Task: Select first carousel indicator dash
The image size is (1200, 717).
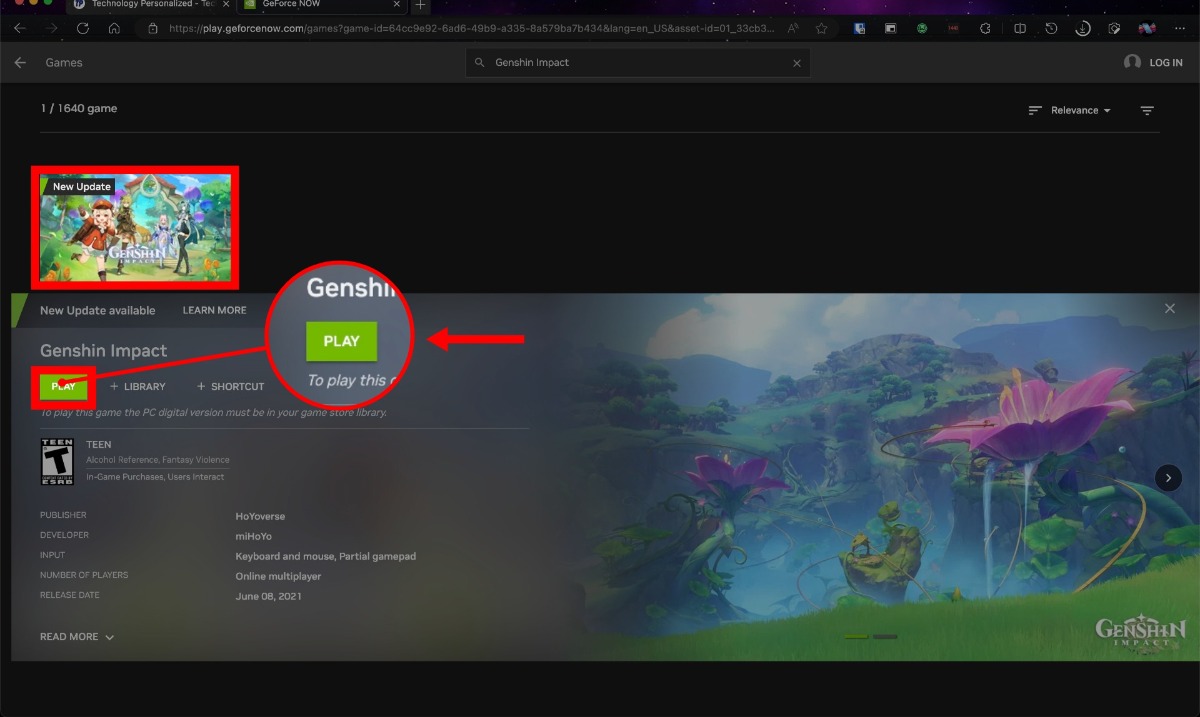Action: click(x=857, y=636)
